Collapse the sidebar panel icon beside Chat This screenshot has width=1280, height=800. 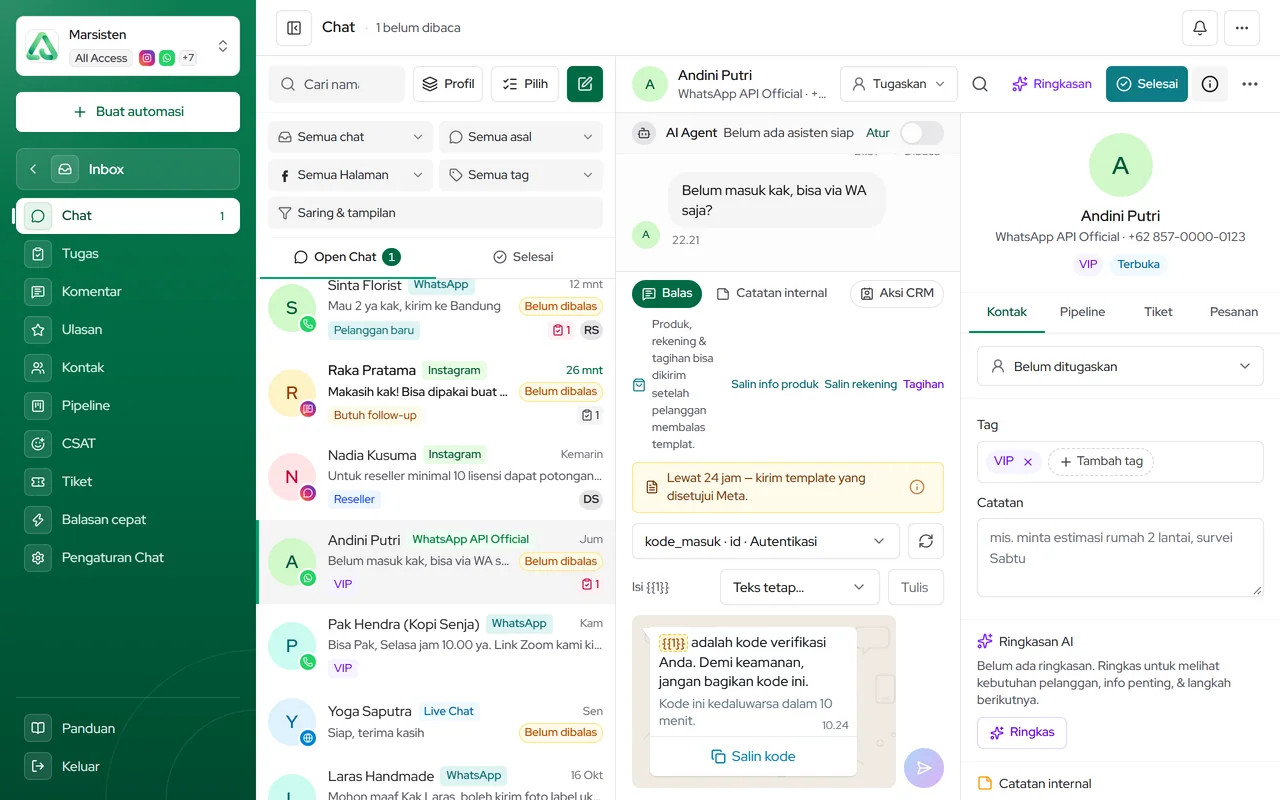coord(294,28)
